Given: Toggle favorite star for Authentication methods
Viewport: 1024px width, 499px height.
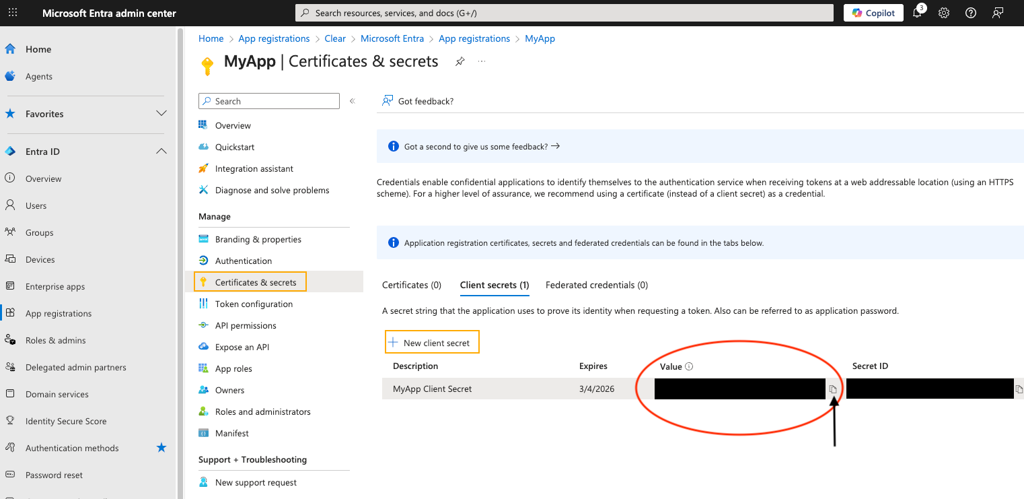Looking at the screenshot, I should click(161, 448).
